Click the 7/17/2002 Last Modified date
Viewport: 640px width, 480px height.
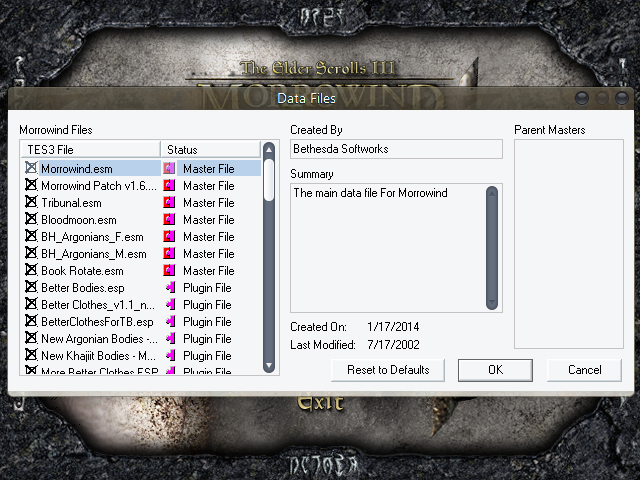393,345
